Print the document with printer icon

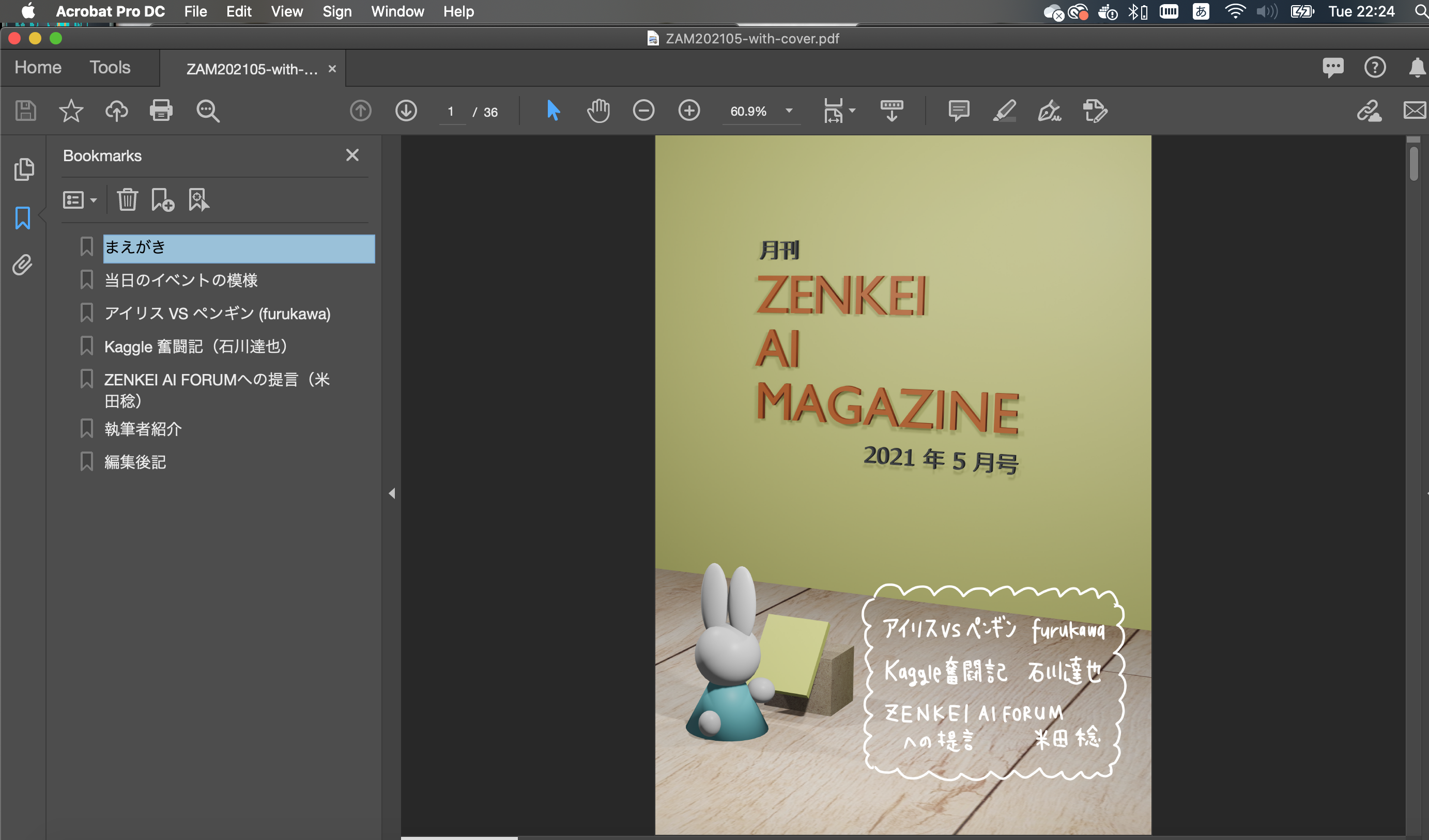[x=161, y=111]
